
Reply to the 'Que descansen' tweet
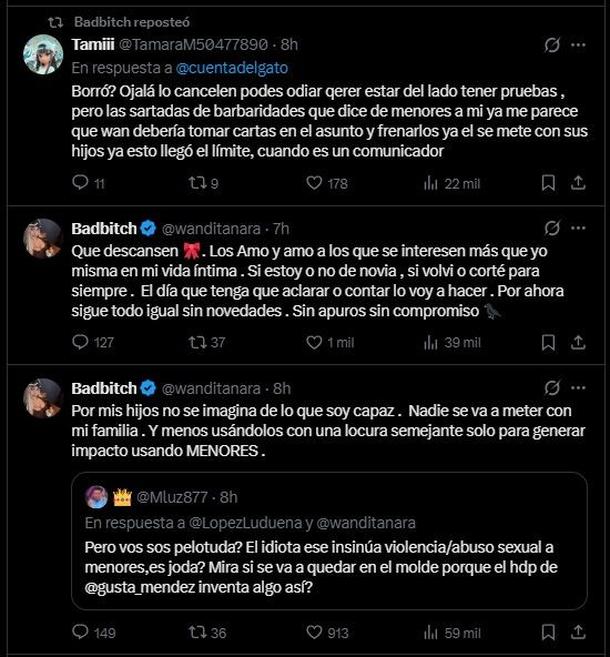point(82,342)
